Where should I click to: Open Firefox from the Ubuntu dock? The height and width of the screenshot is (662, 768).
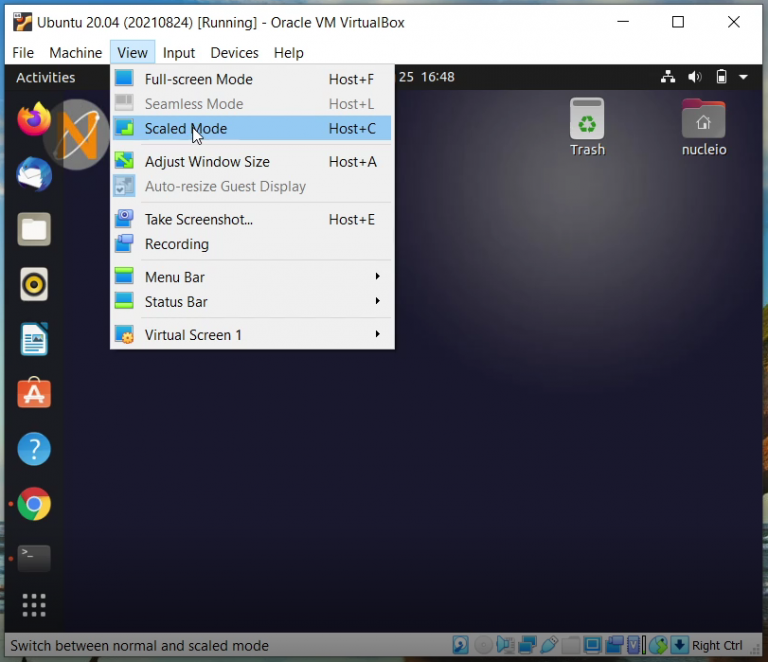[x=34, y=120]
